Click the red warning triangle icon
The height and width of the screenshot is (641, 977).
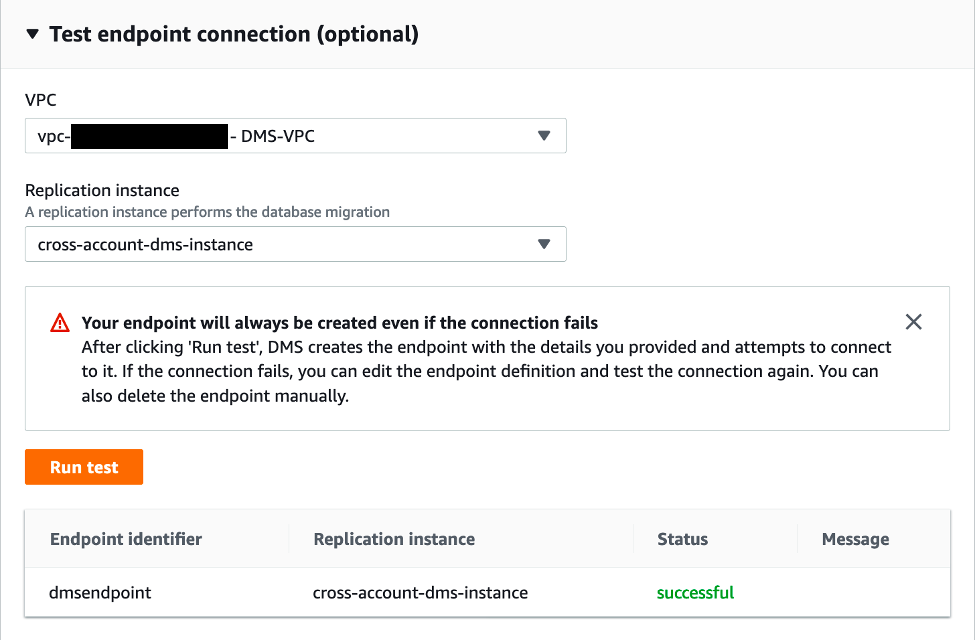[x=60, y=323]
